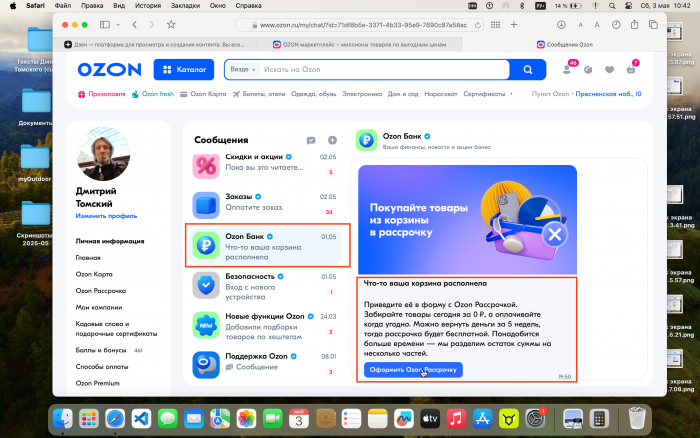Open the 'myOutdoor' desktop folder
This screenshot has width=700, height=438.
[34, 163]
